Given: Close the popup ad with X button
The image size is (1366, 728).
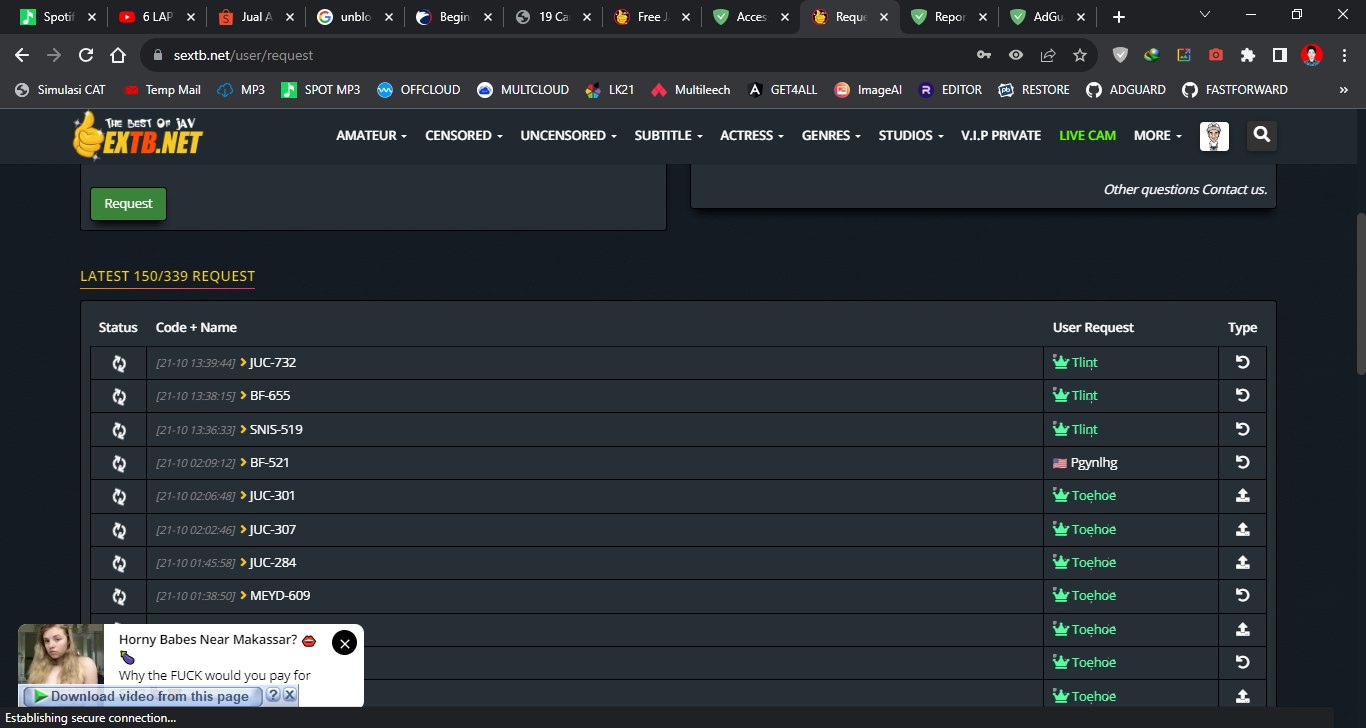Looking at the screenshot, I should [x=344, y=643].
